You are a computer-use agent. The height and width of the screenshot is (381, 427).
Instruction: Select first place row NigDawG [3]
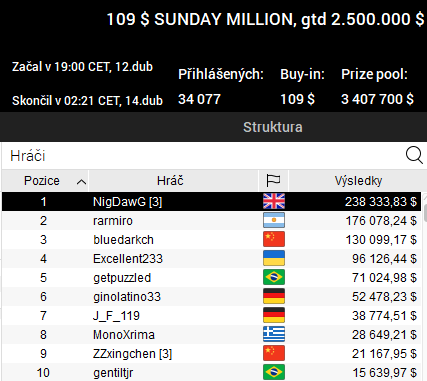click(212, 202)
